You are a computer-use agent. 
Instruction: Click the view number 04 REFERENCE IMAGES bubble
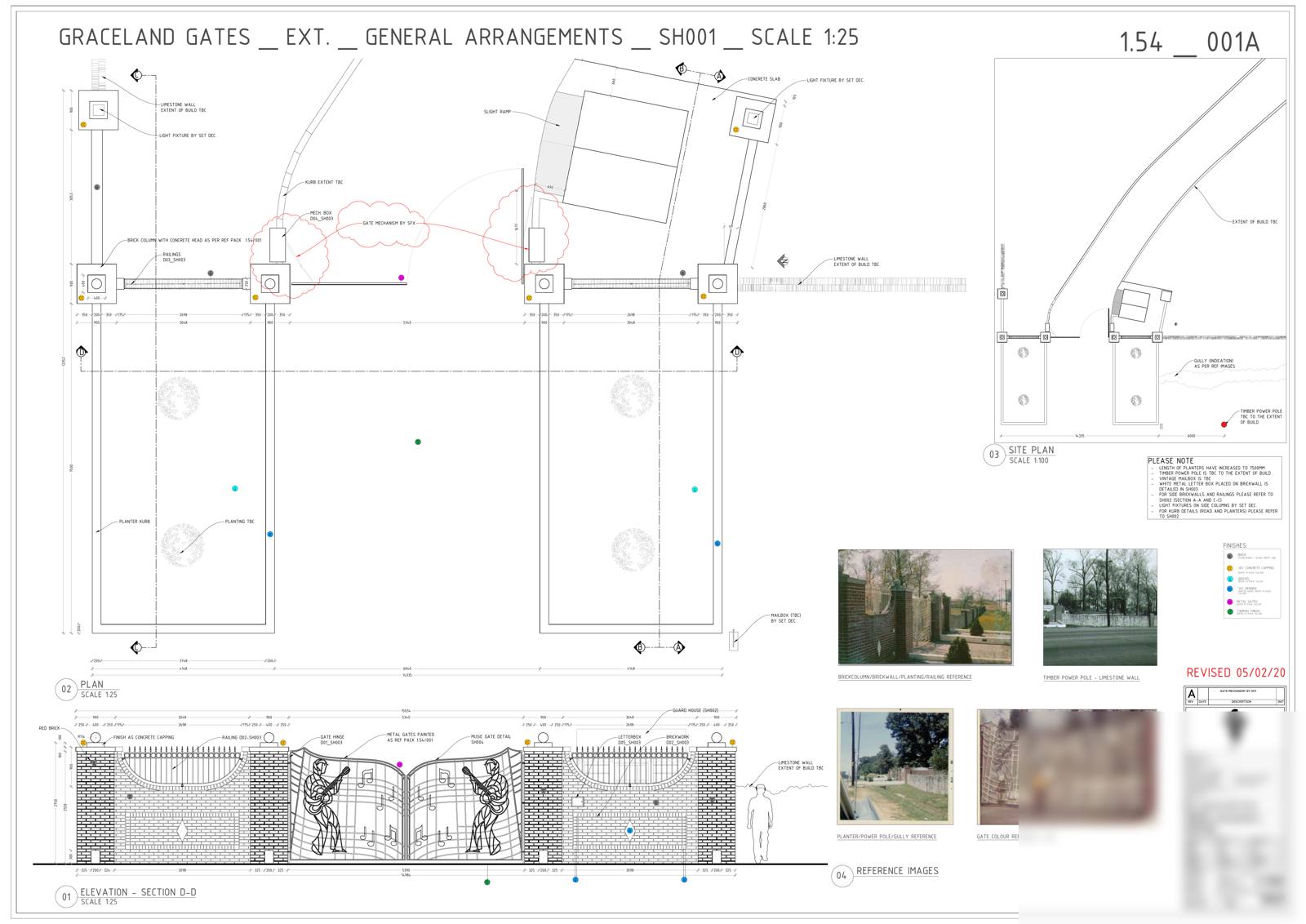(x=842, y=876)
